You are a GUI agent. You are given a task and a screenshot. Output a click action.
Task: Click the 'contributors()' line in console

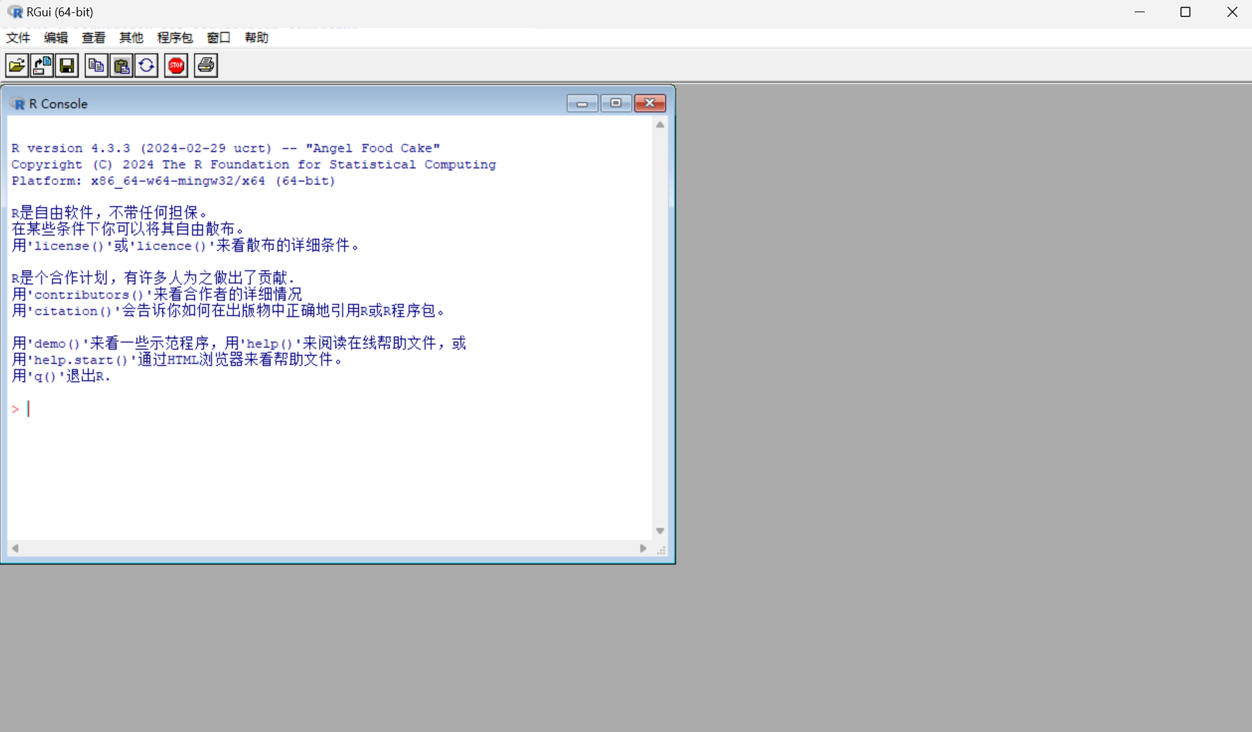point(157,294)
